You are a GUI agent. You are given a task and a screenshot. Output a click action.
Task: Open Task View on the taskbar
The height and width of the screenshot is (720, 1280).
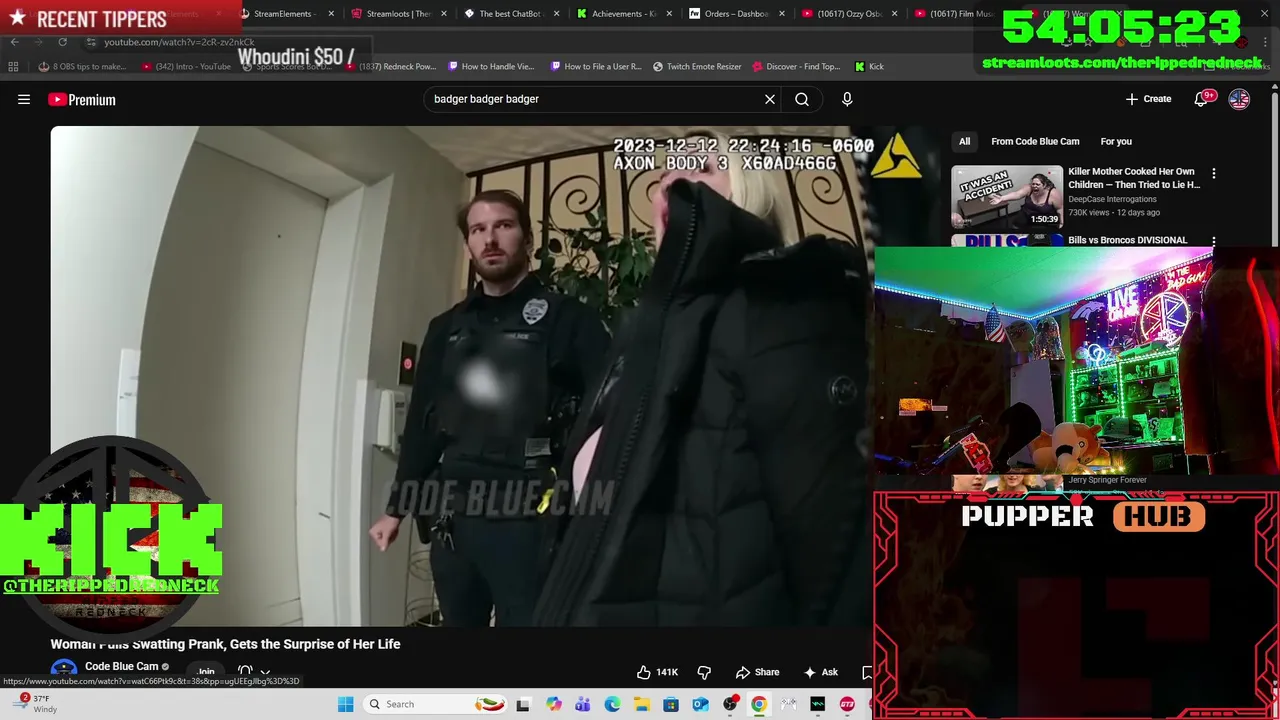523,704
